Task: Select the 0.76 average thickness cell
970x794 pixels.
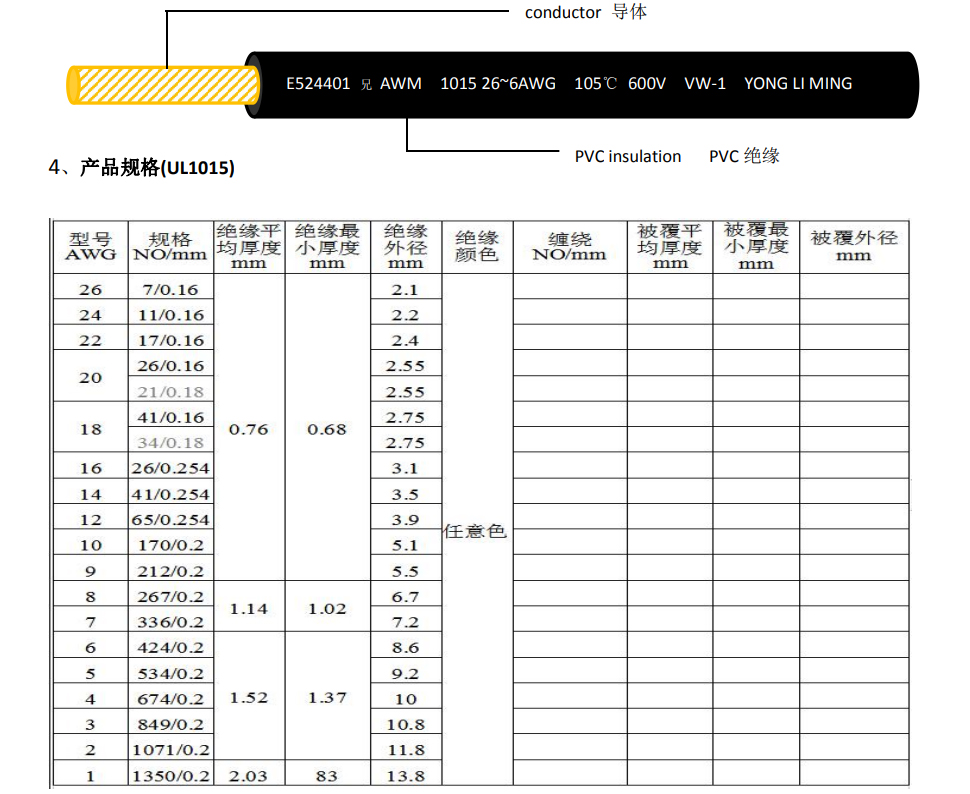Action: [249, 429]
